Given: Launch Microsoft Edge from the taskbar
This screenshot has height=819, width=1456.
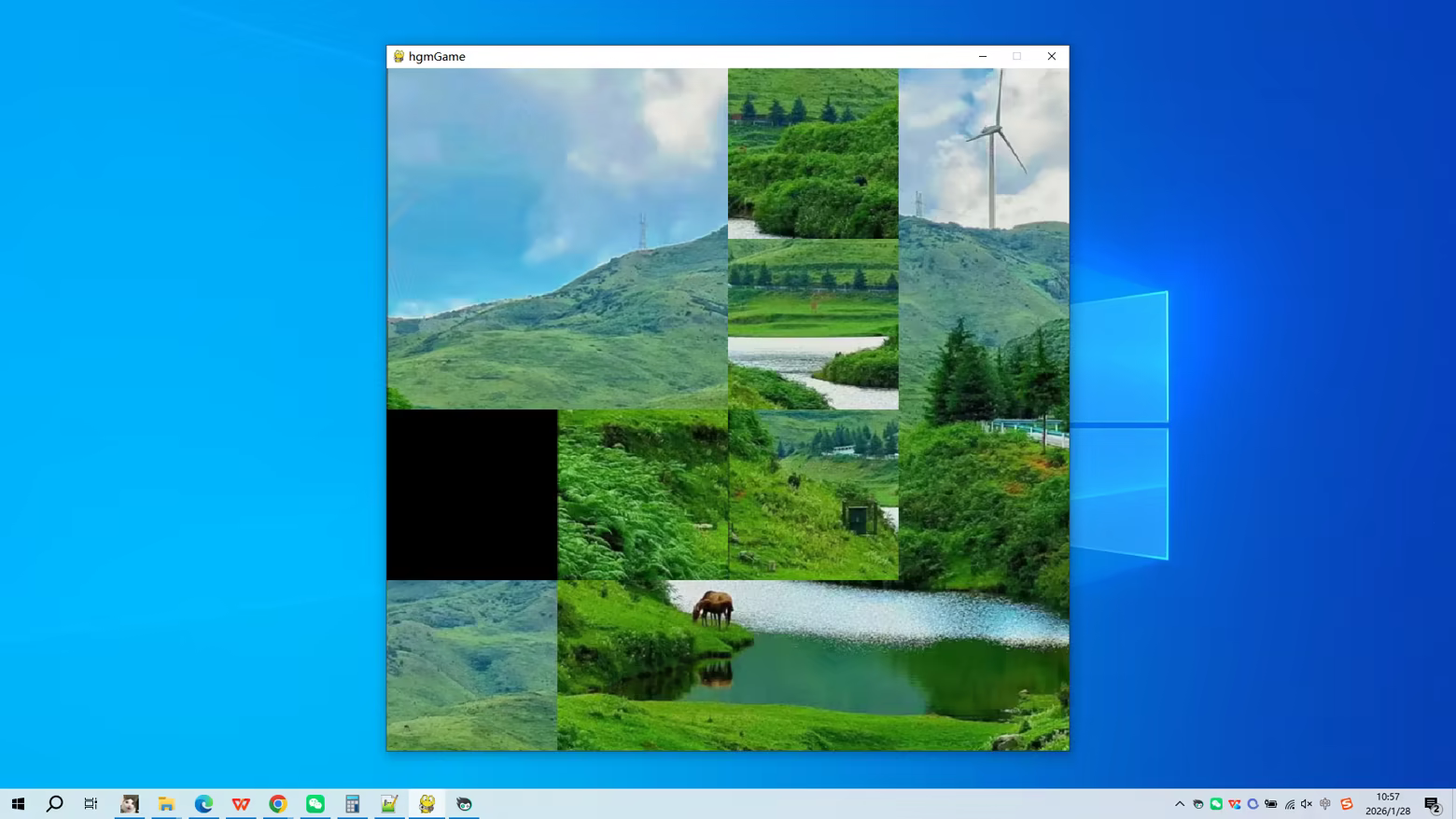Looking at the screenshot, I should (203, 803).
